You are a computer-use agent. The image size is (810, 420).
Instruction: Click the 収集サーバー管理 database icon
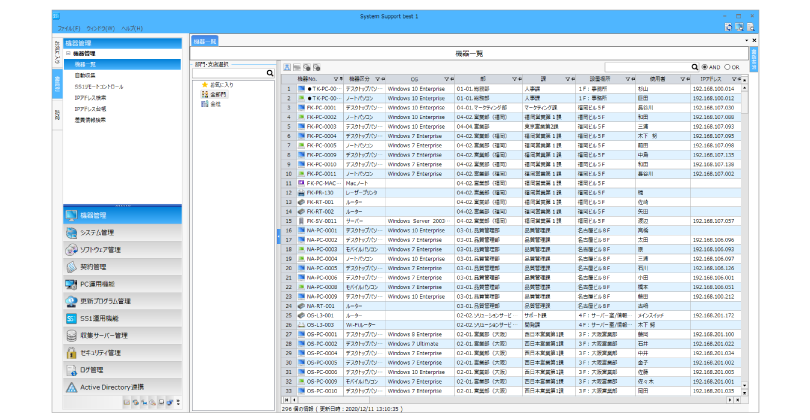click(x=71, y=335)
